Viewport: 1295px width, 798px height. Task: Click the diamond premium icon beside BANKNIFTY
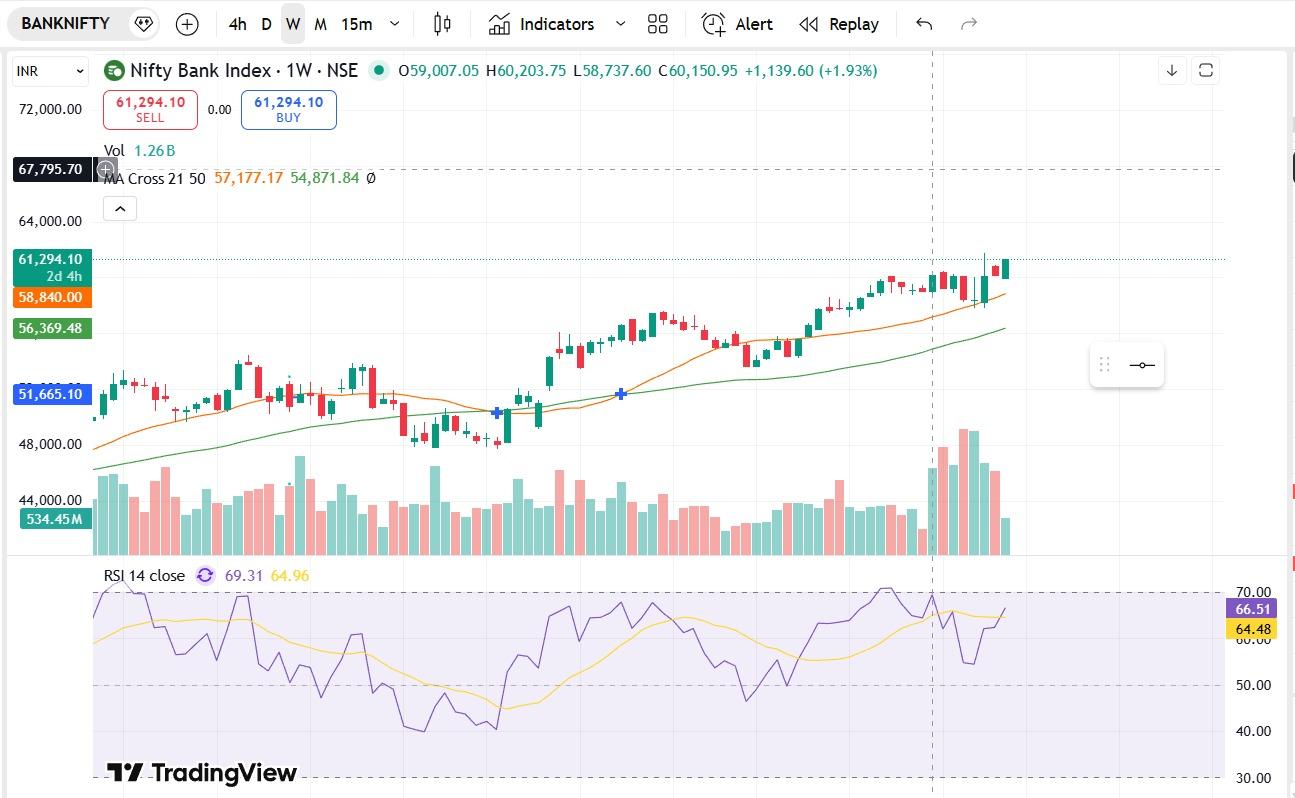click(x=143, y=23)
